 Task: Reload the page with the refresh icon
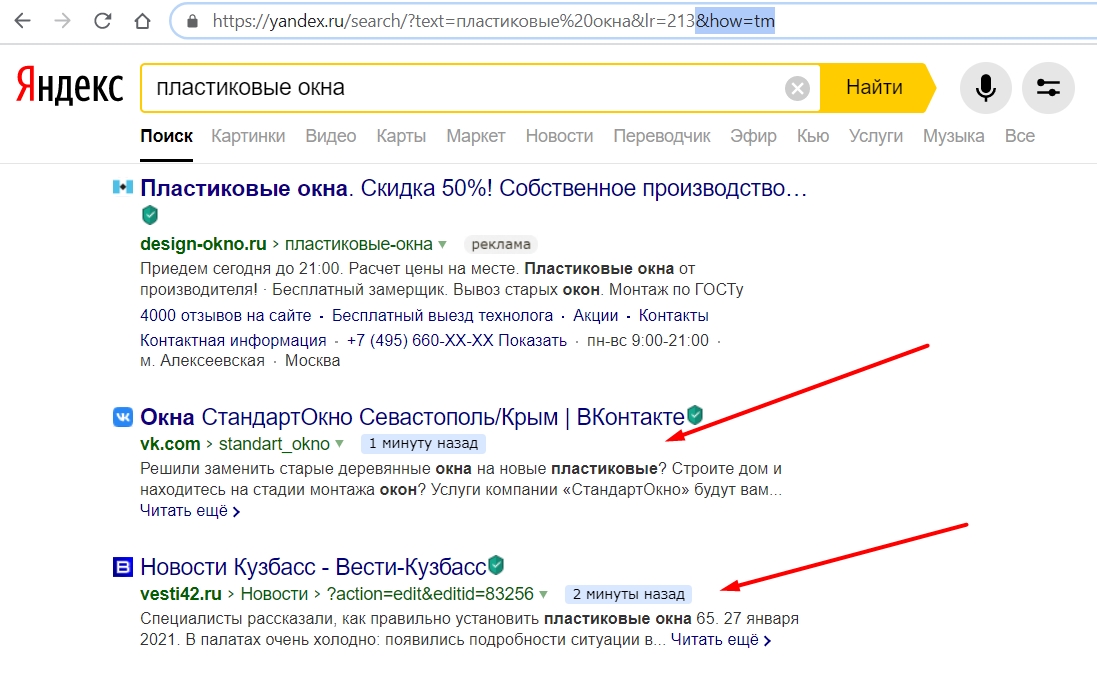coord(102,21)
